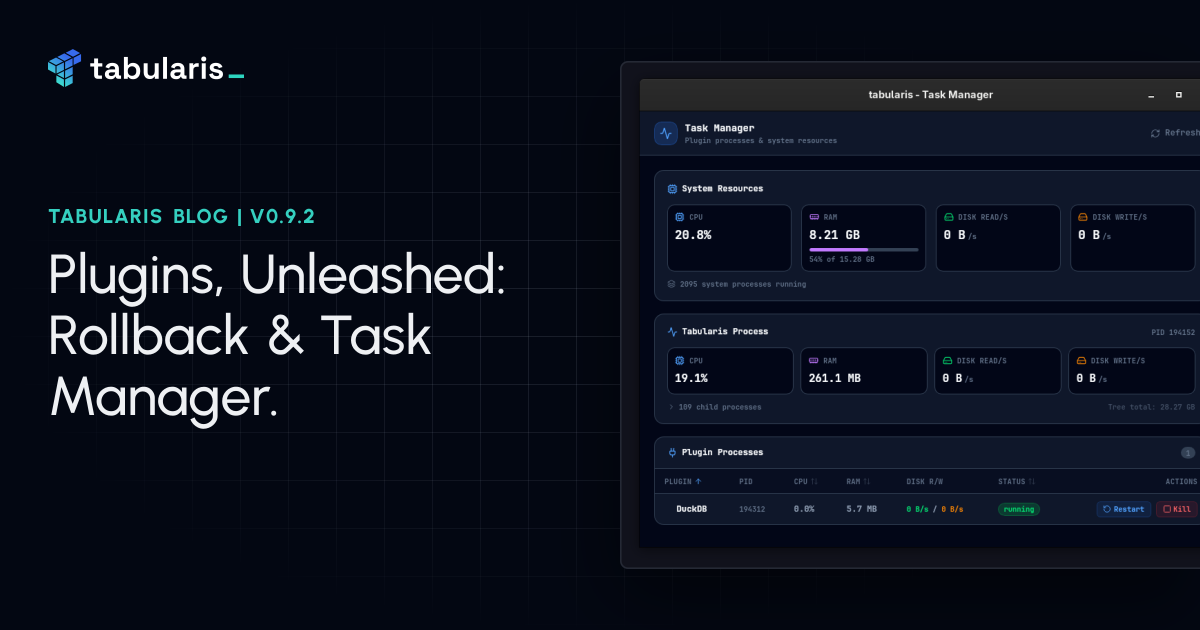Screen dimensions: 1200x630
Task: Click the RAM usage progress bar
Action: pyautogui.click(x=864, y=249)
